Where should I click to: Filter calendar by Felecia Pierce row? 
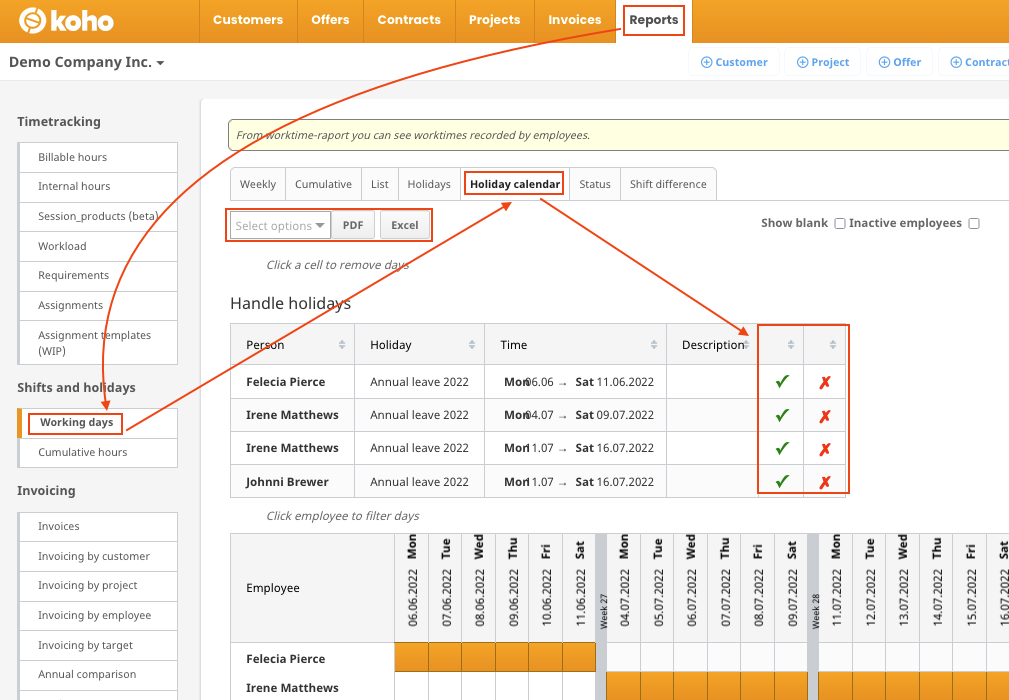tap(285, 659)
